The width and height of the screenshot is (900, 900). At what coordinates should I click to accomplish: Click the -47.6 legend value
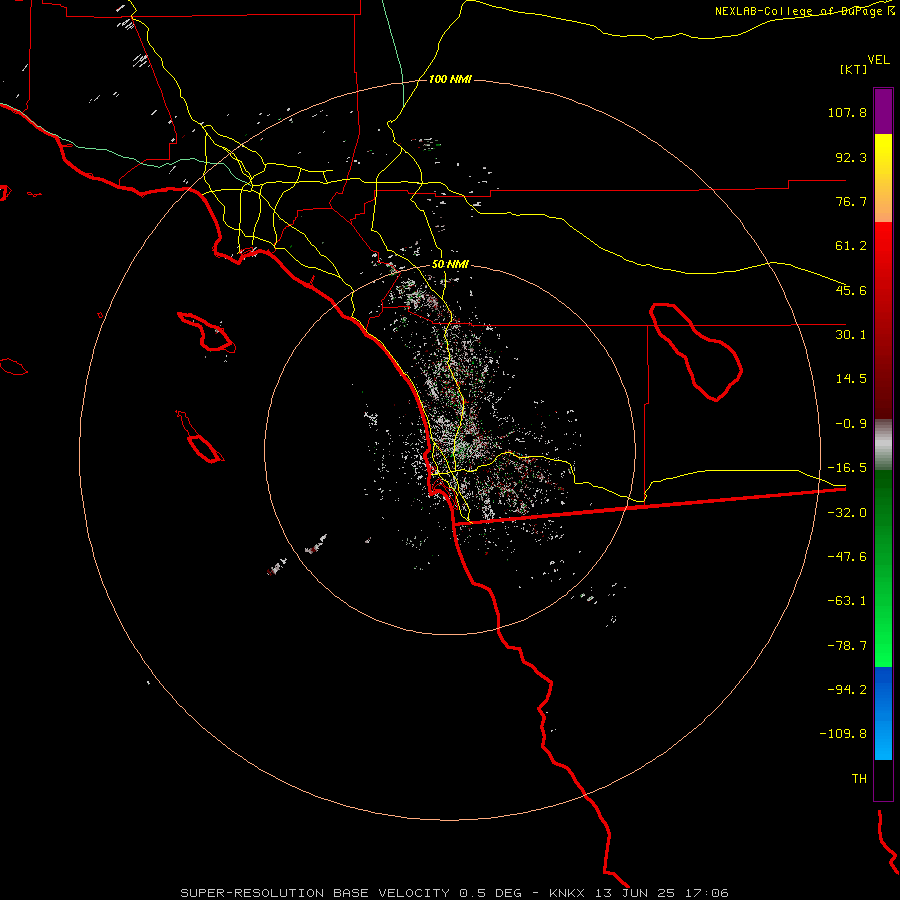(847, 557)
